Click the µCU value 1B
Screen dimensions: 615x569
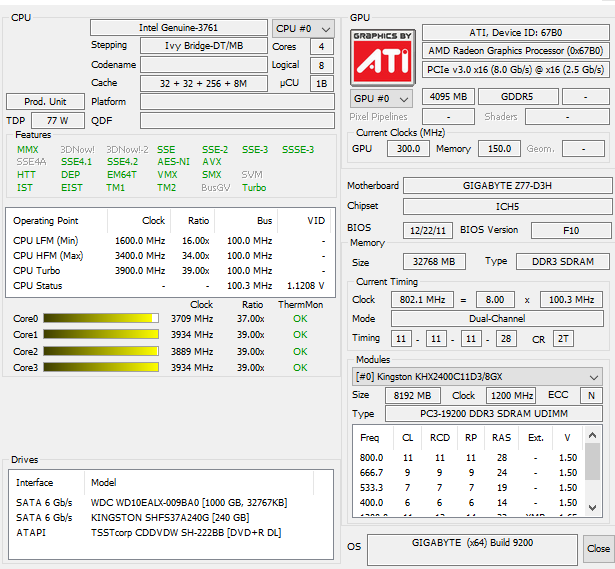click(x=322, y=84)
